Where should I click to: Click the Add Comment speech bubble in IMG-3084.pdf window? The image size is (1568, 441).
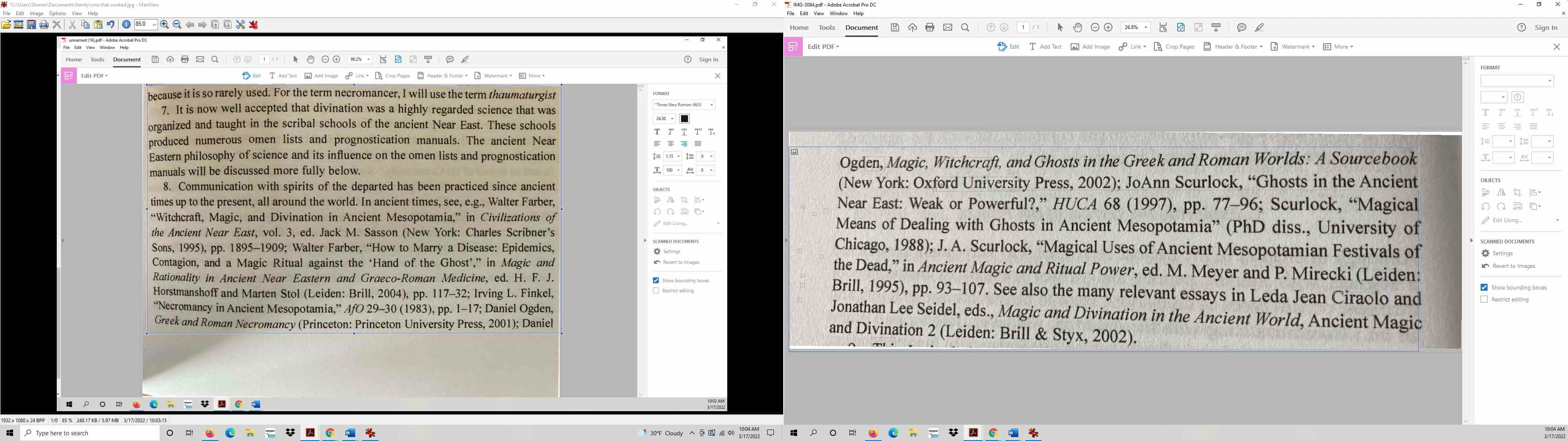1242,27
